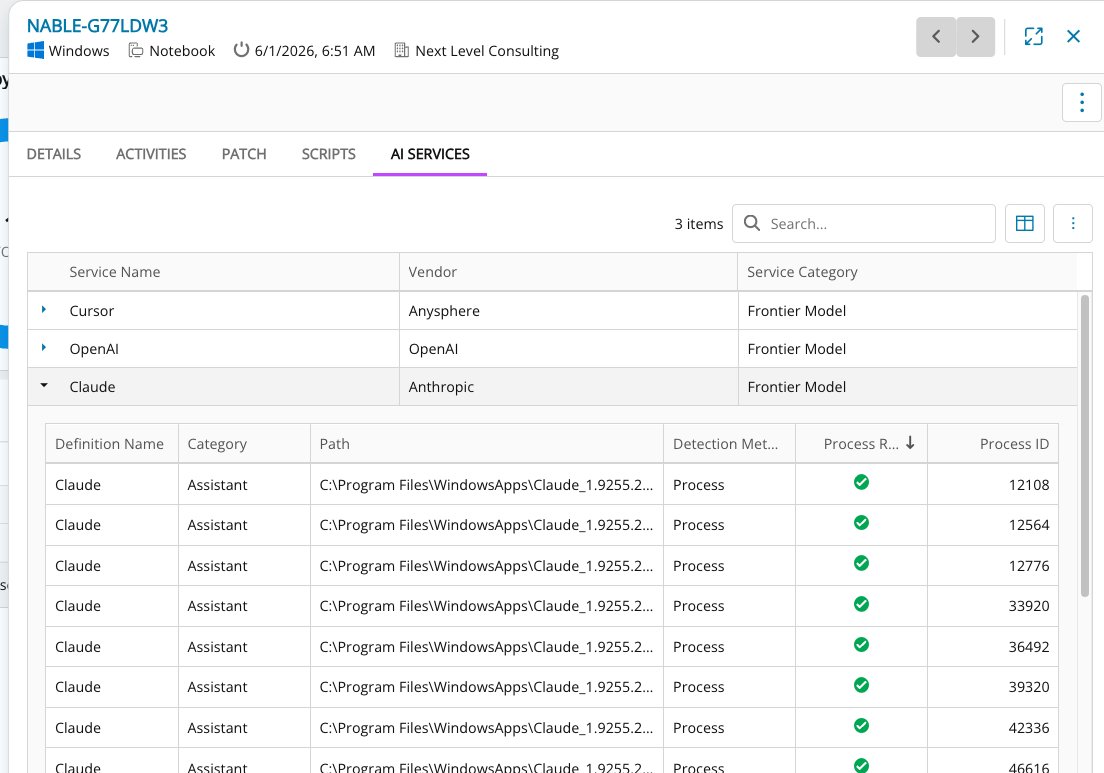Collapse the Claude service row
This screenshot has width=1104, height=773.
coord(44,386)
